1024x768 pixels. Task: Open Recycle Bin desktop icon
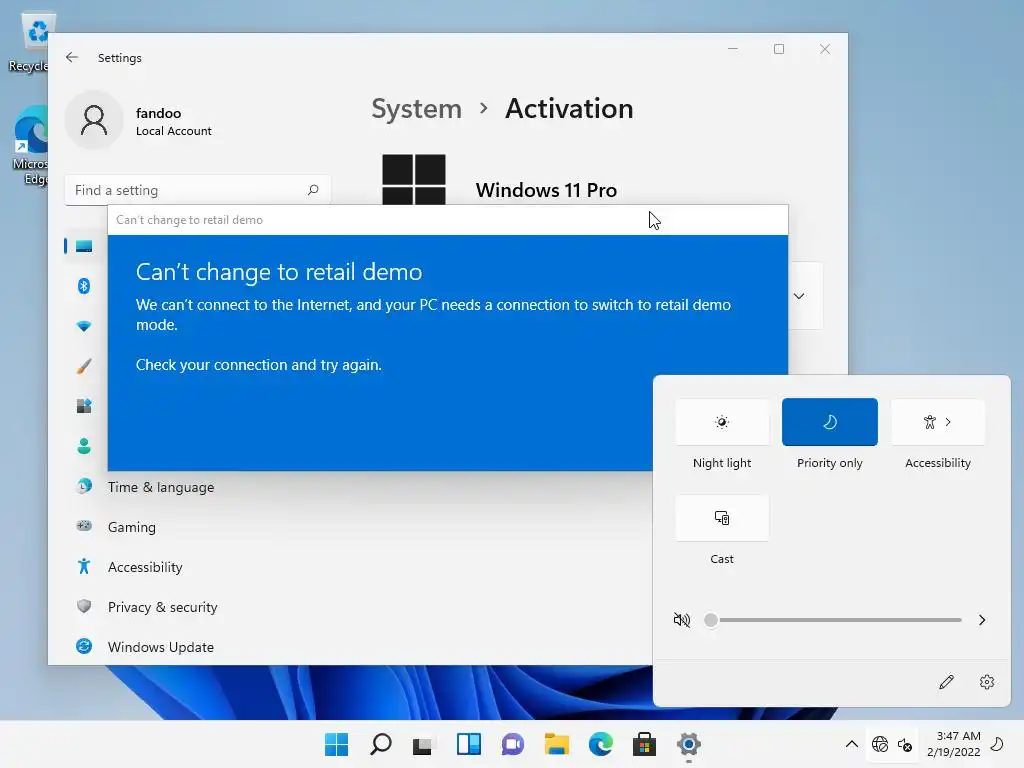coord(31,42)
